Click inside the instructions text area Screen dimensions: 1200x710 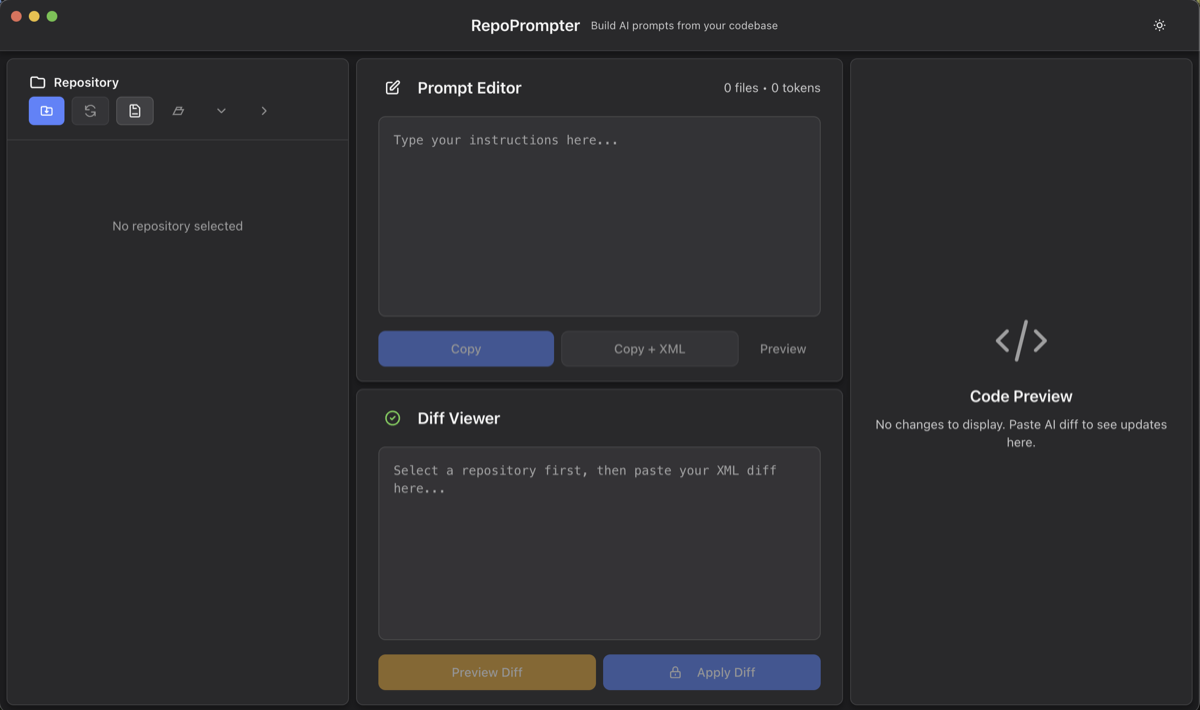pos(598,215)
